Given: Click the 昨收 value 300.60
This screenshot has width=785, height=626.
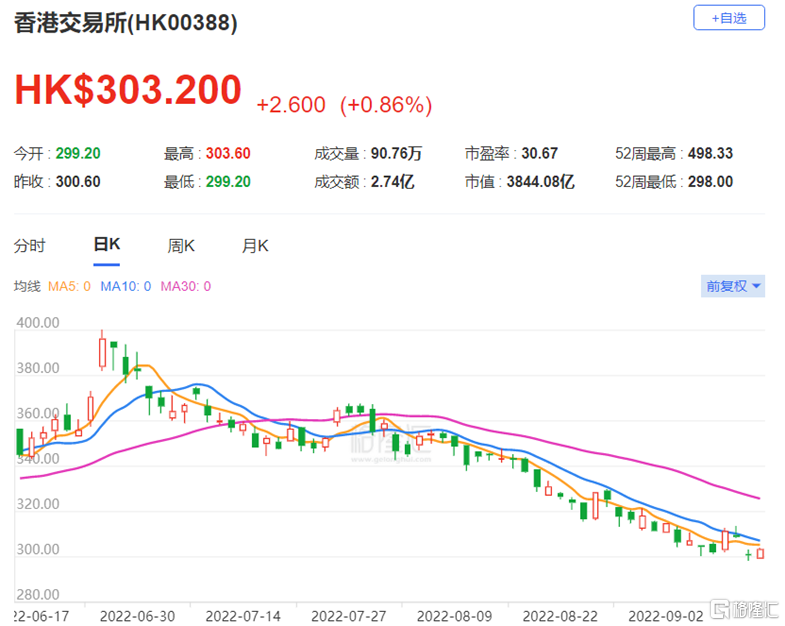Looking at the screenshot, I should [78, 181].
